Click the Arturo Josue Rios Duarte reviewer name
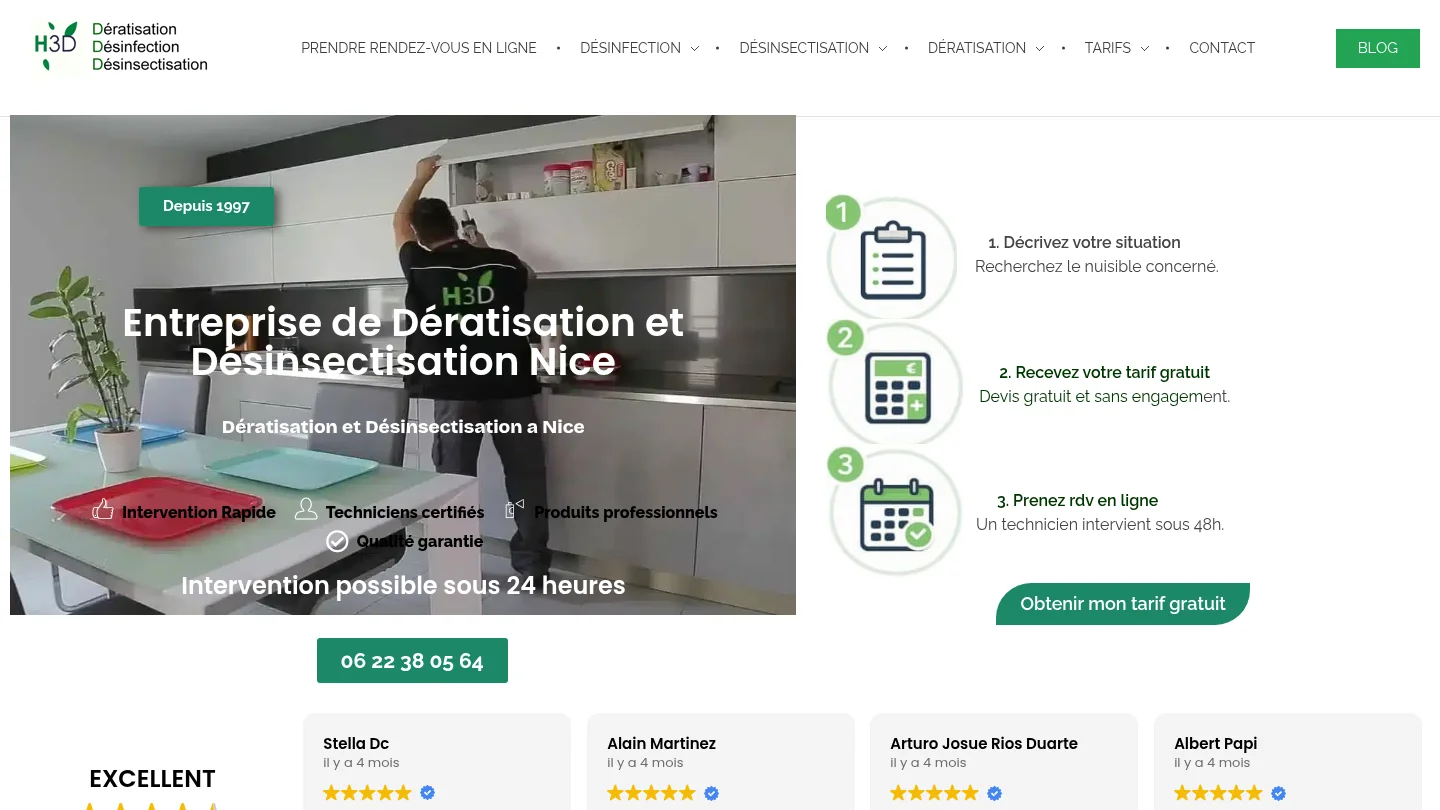 tap(984, 743)
